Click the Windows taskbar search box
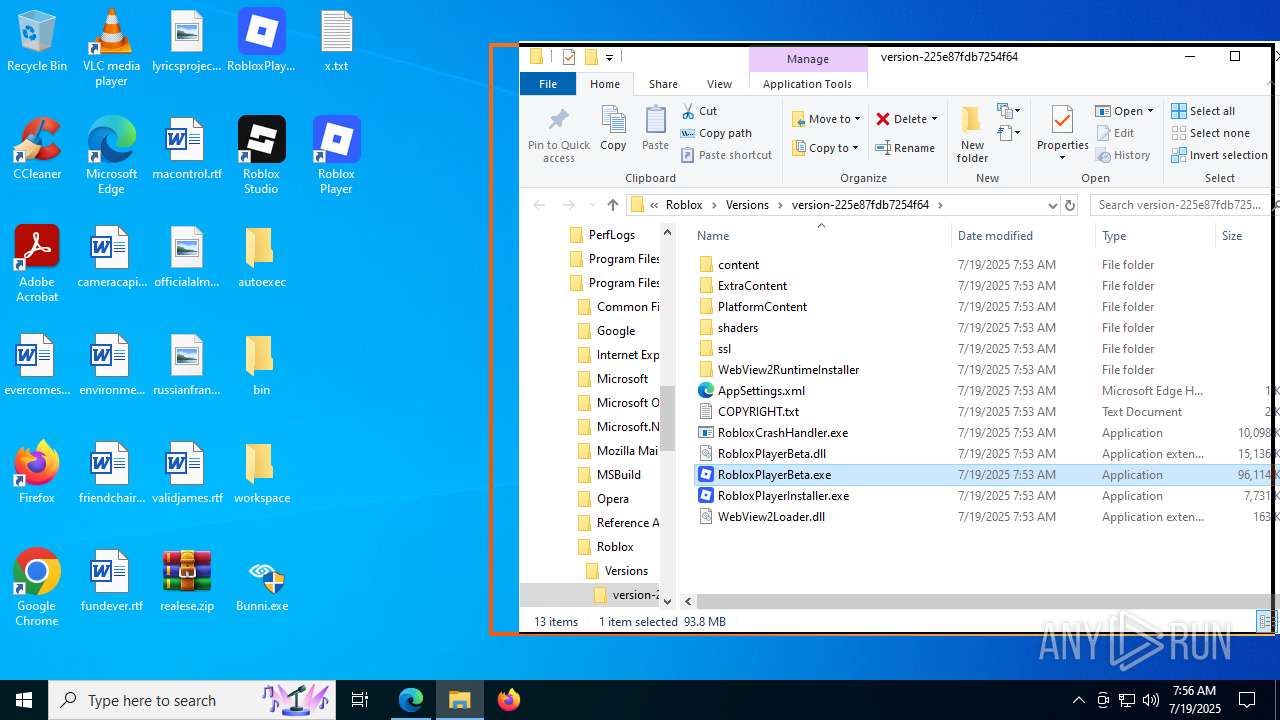 click(x=192, y=700)
